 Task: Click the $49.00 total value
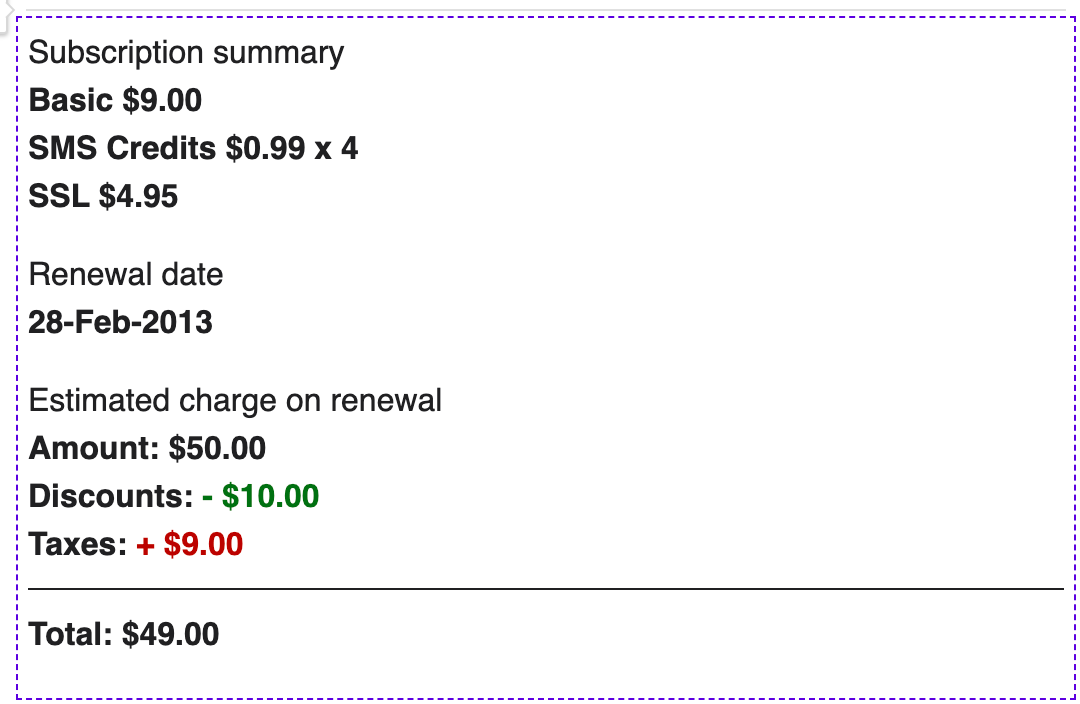[x=171, y=634]
